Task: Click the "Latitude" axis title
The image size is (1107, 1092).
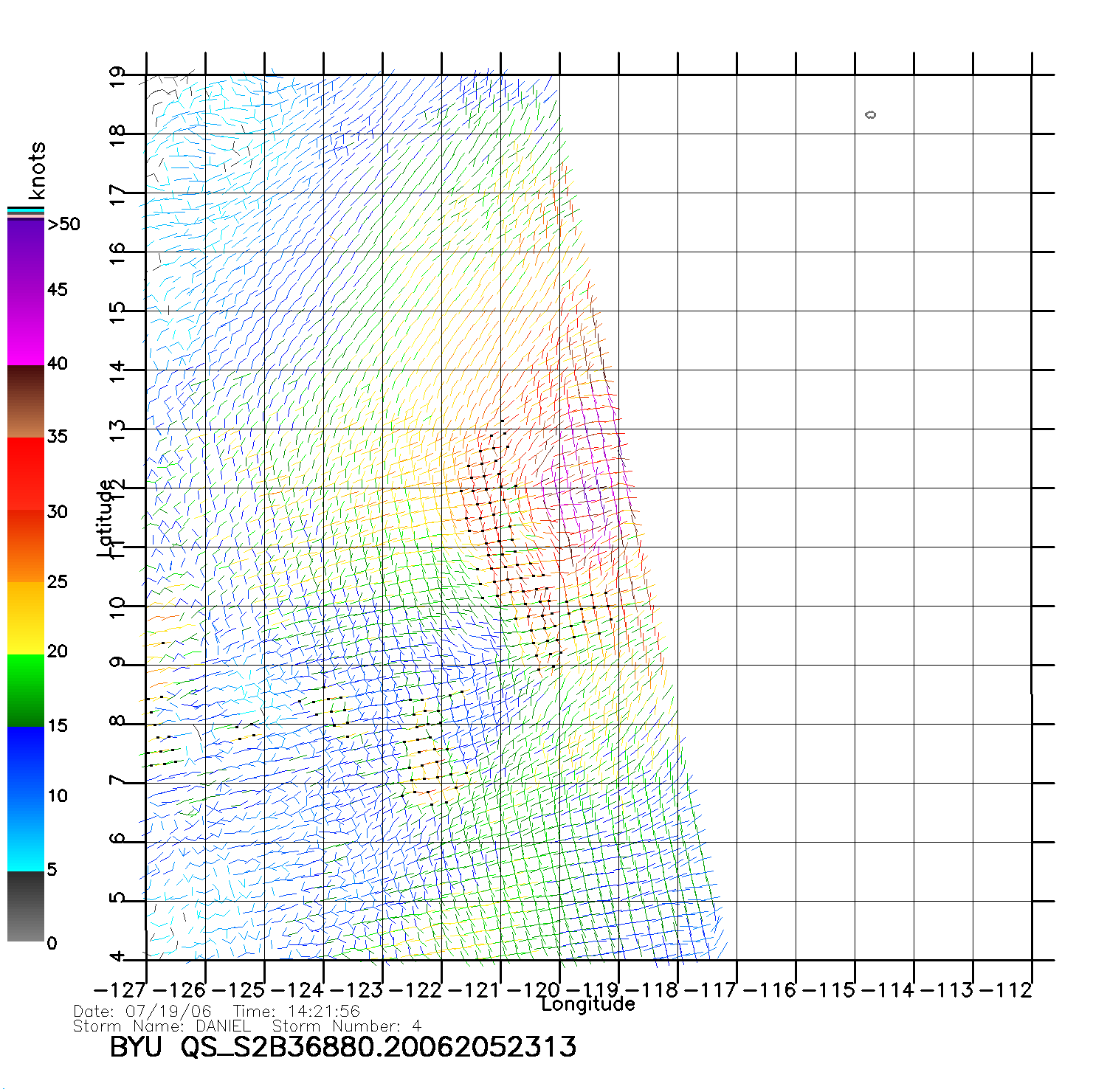Action: click(106, 518)
